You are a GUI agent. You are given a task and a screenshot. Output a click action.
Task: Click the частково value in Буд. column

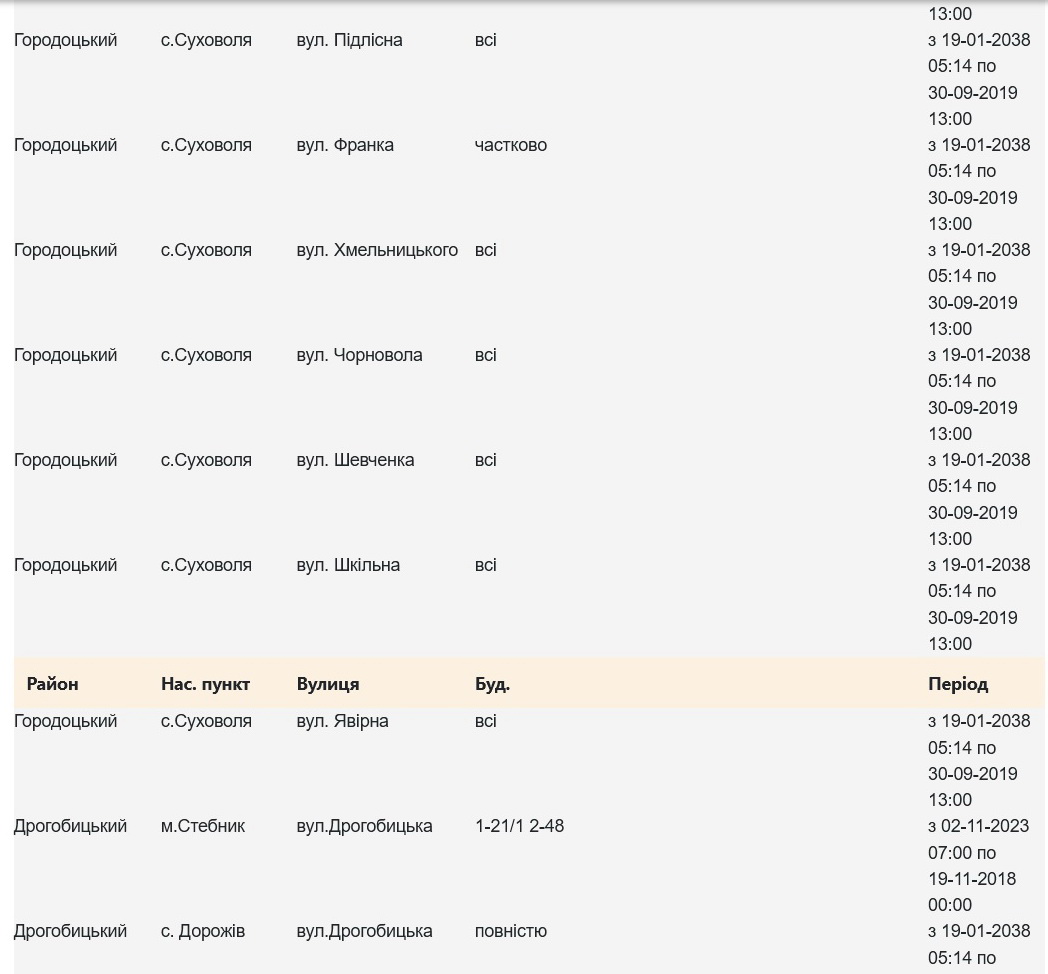click(510, 145)
